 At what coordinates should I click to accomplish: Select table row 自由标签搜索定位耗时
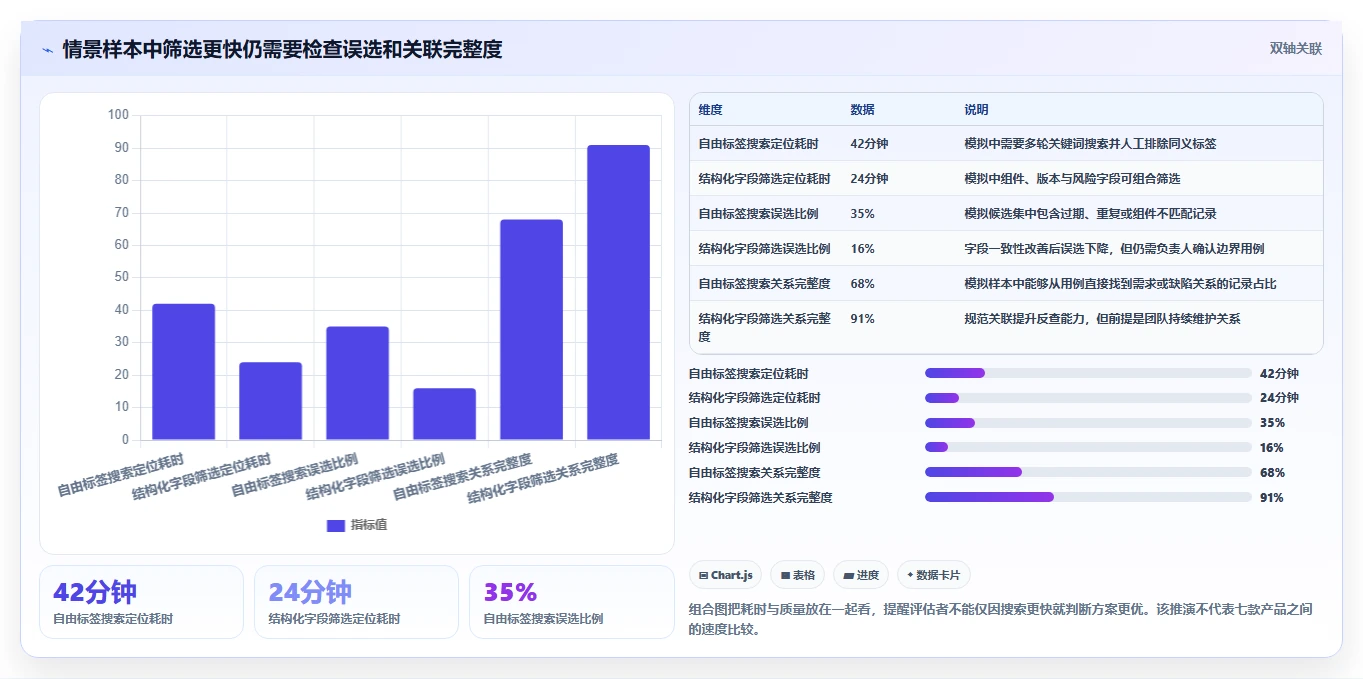1006,144
